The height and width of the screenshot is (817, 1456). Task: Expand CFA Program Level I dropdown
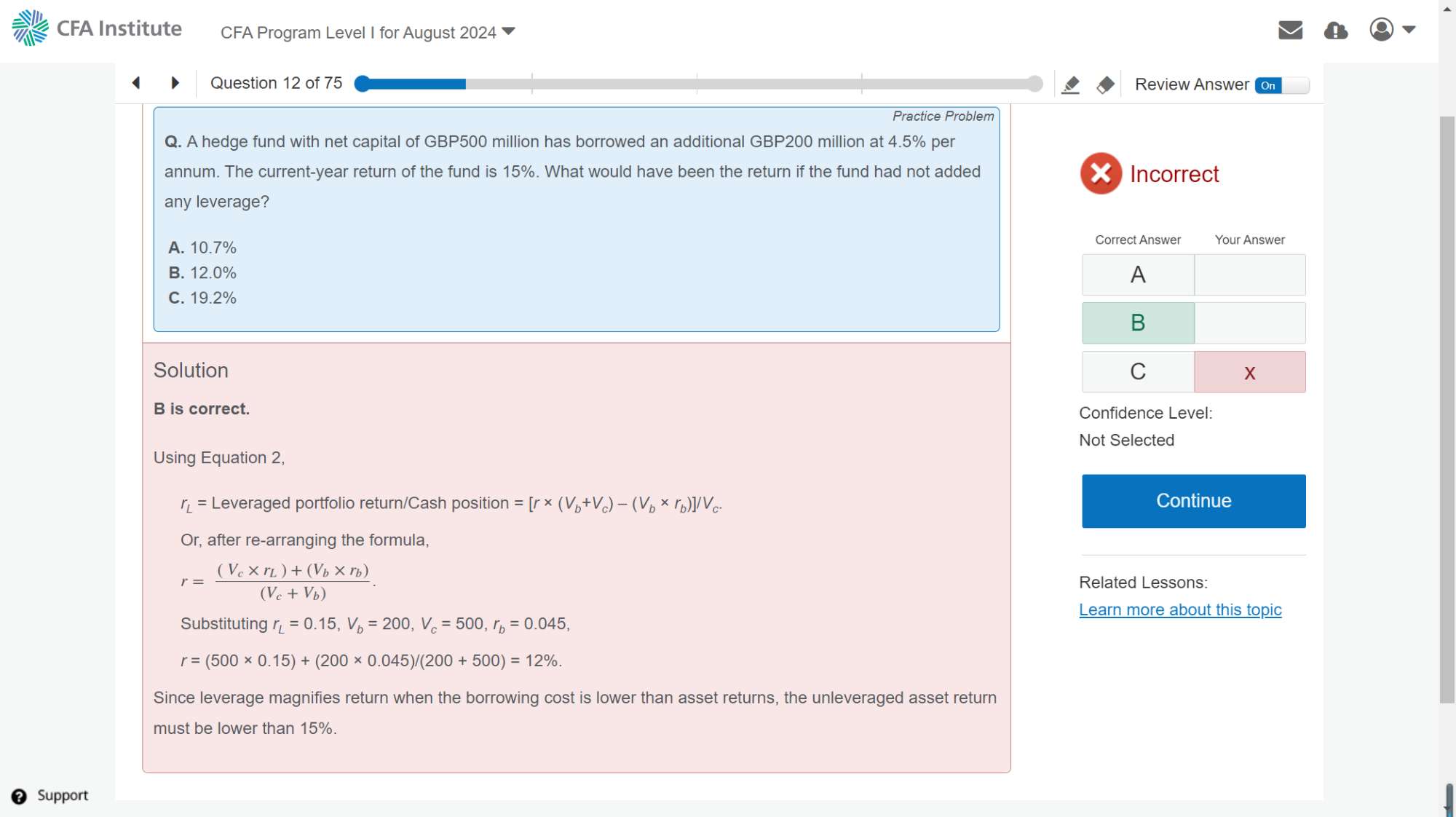tap(368, 33)
